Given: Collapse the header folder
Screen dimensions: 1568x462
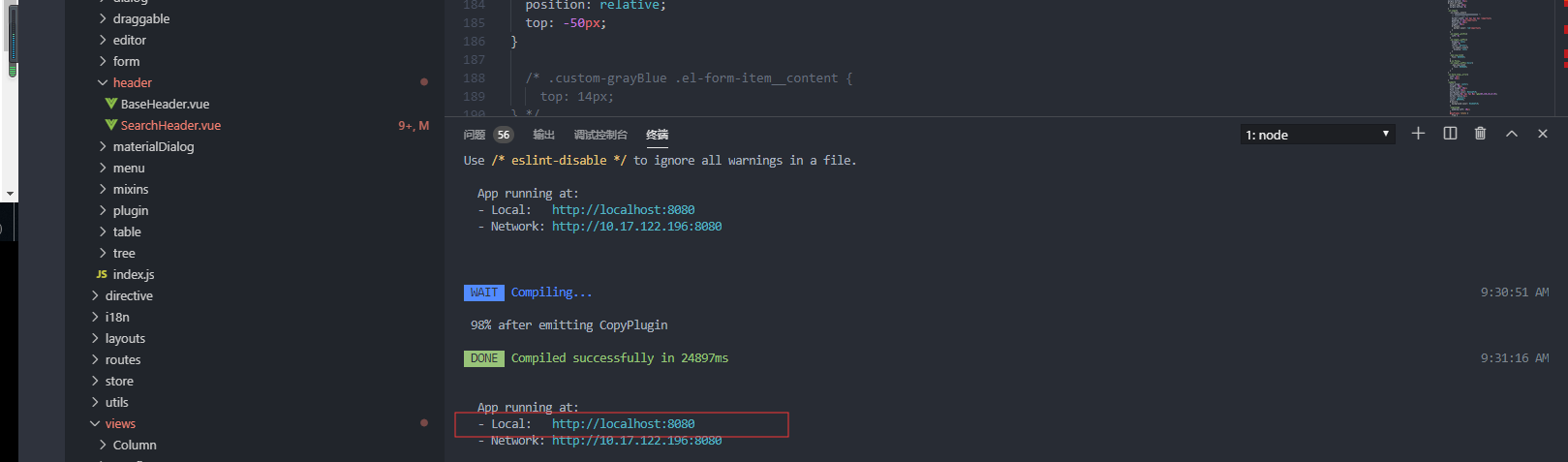Looking at the screenshot, I should coord(132,82).
